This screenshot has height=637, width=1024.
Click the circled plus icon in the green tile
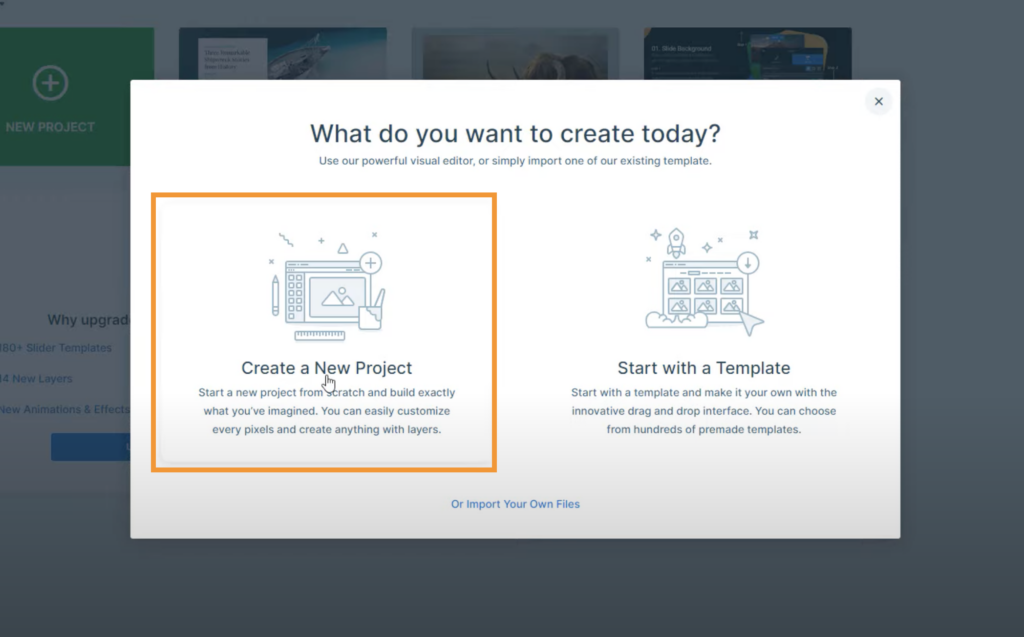pyautogui.click(x=50, y=83)
